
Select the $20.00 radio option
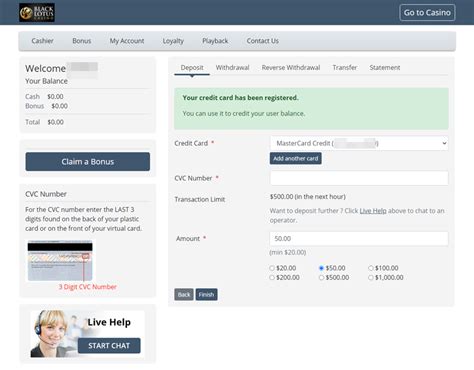point(272,268)
